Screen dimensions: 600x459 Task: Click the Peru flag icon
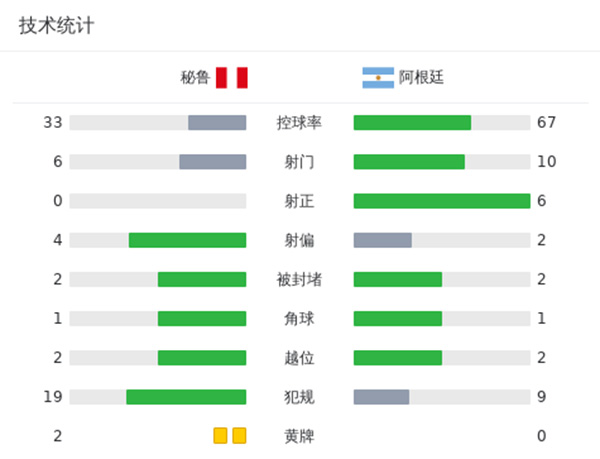click(231, 77)
